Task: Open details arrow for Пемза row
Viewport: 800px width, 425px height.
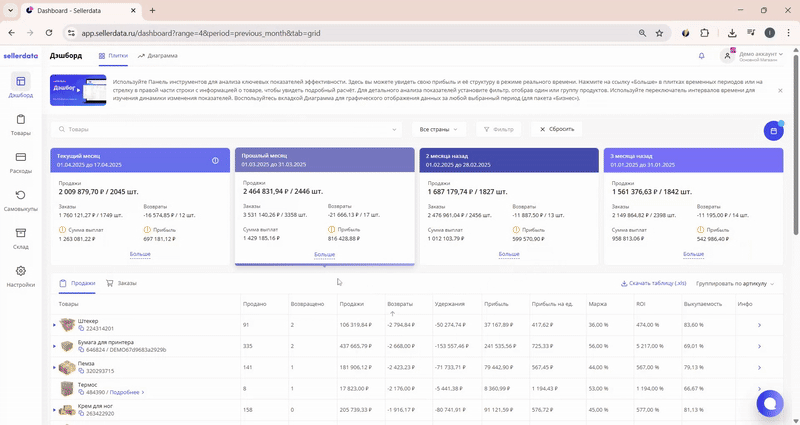Action: pyautogui.click(x=759, y=367)
